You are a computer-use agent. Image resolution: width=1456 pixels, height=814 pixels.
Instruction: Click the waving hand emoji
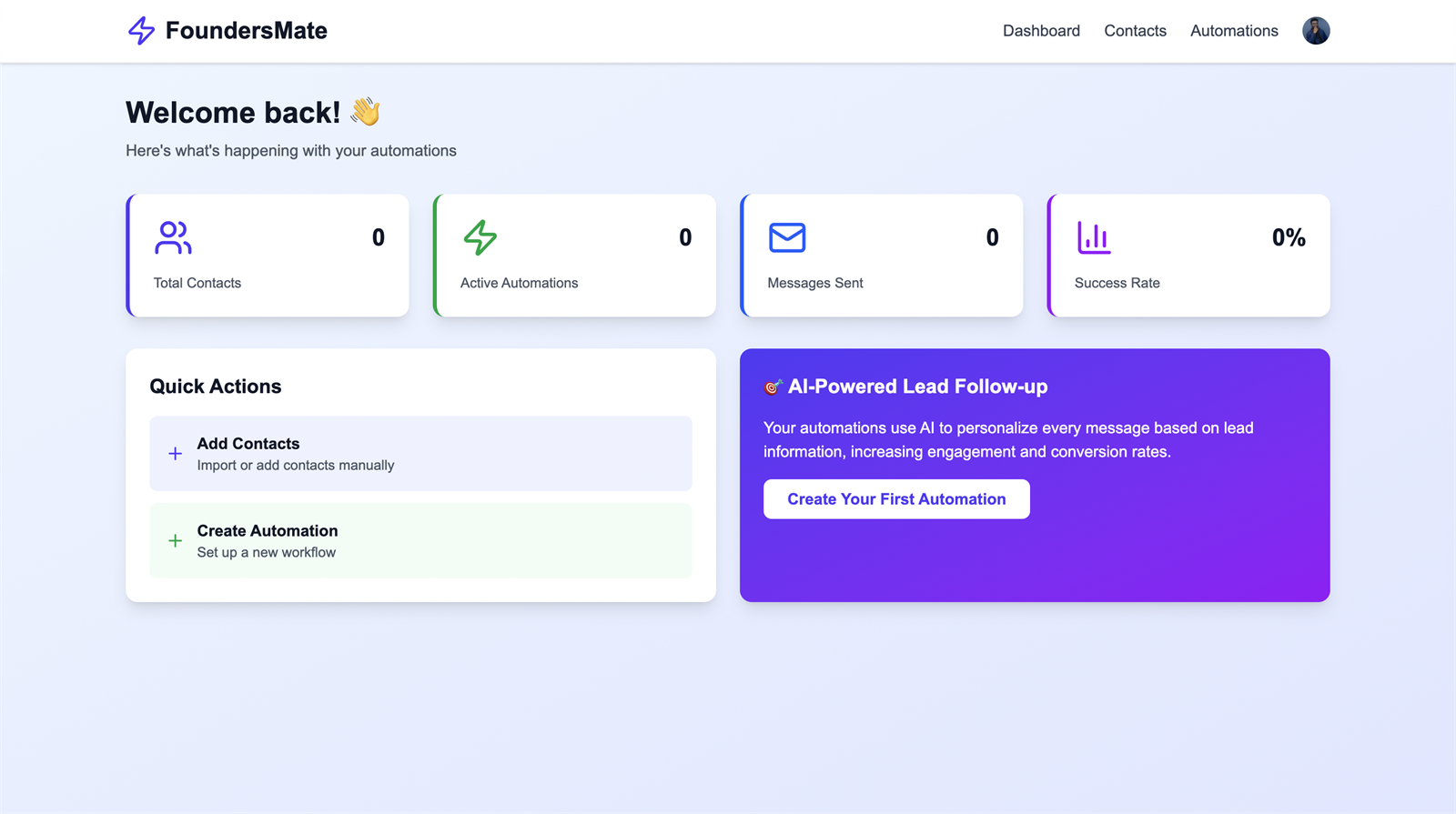(x=365, y=112)
